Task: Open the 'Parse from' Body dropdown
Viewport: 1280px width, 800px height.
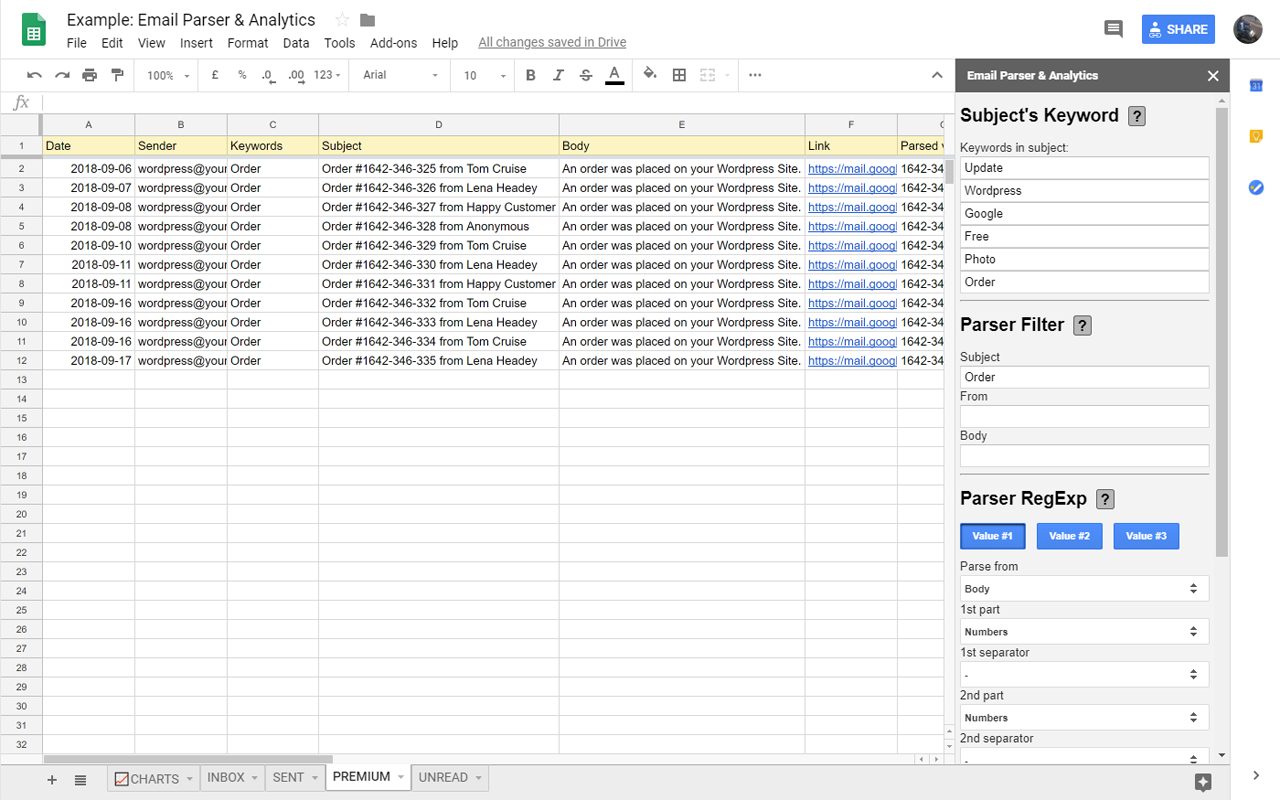Action: [x=1084, y=588]
